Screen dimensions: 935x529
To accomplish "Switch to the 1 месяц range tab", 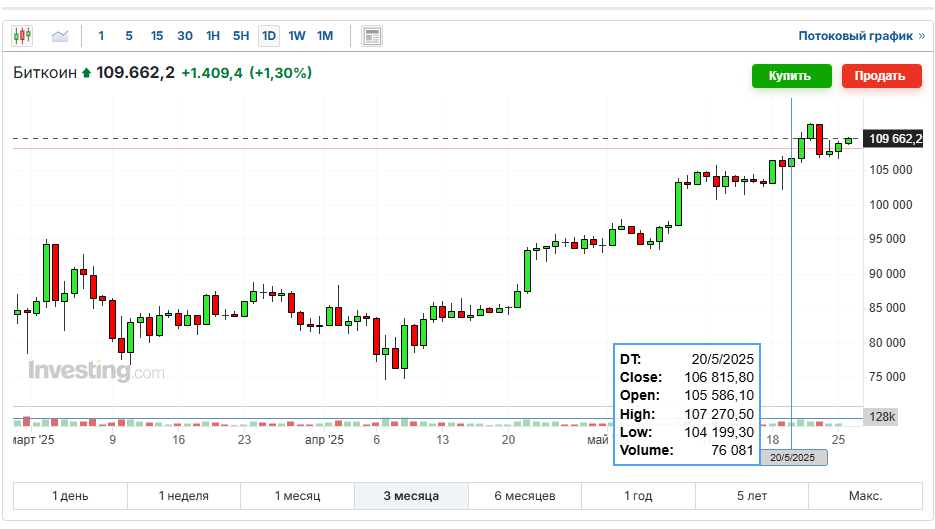I will point(298,496).
